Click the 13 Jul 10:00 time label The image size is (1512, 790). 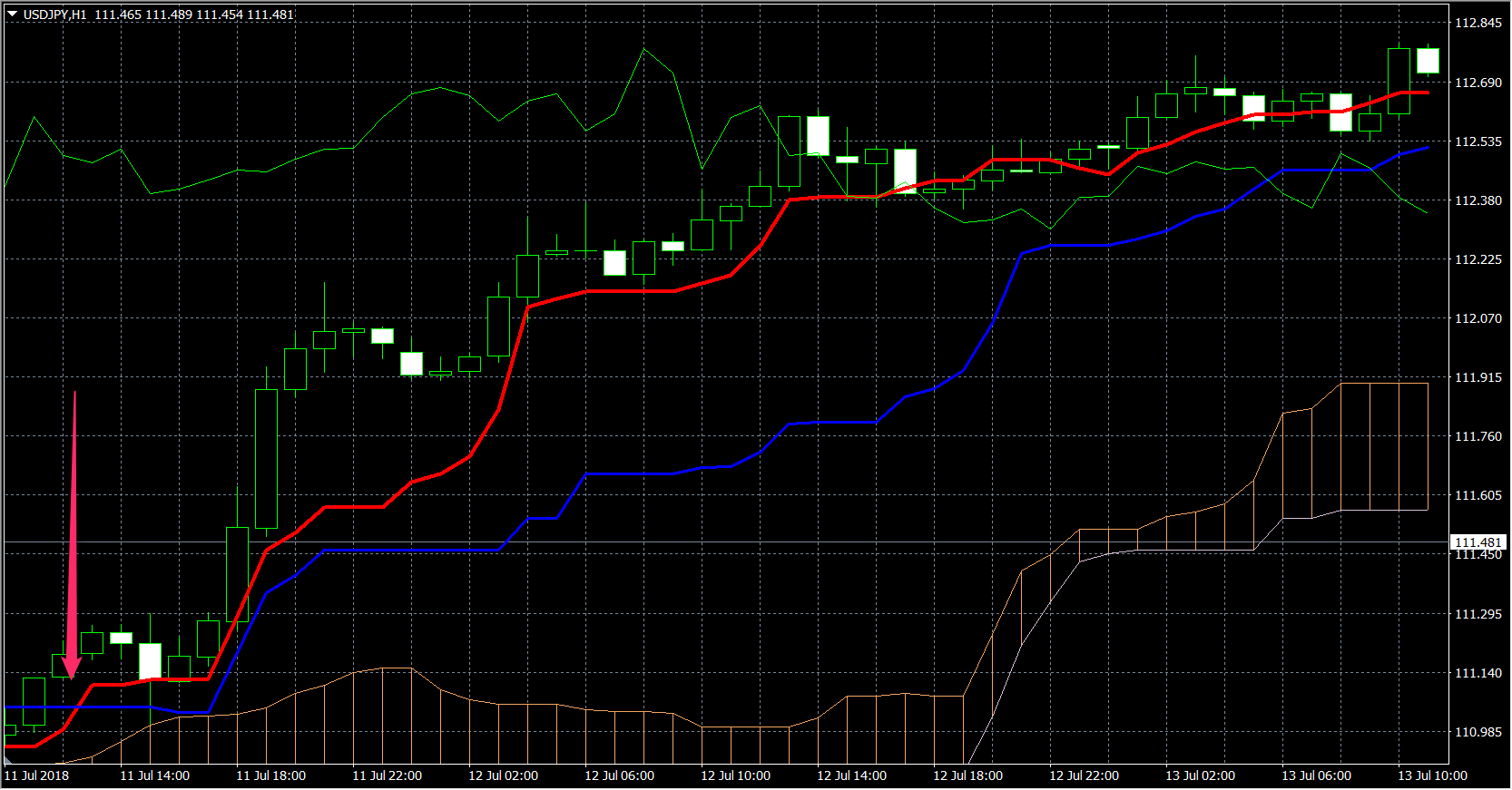[x=1432, y=775]
